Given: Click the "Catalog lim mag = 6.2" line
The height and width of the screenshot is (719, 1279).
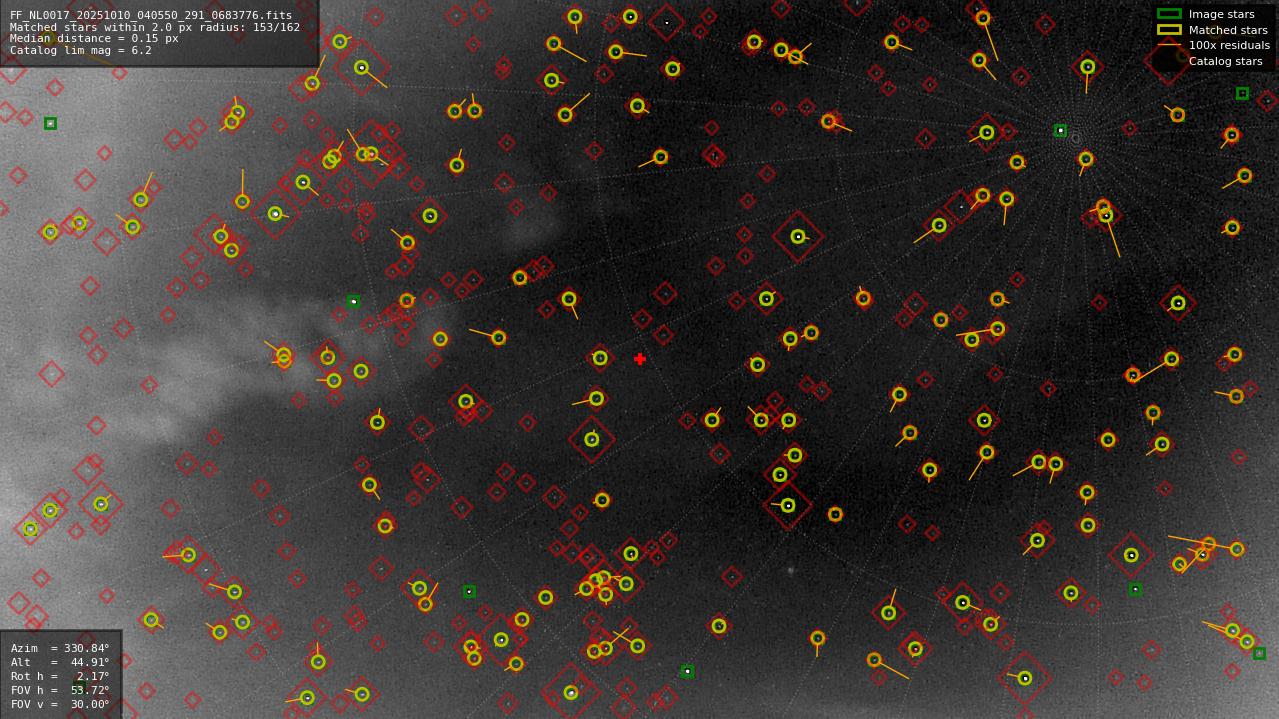Looking at the screenshot, I should (81, 50).
